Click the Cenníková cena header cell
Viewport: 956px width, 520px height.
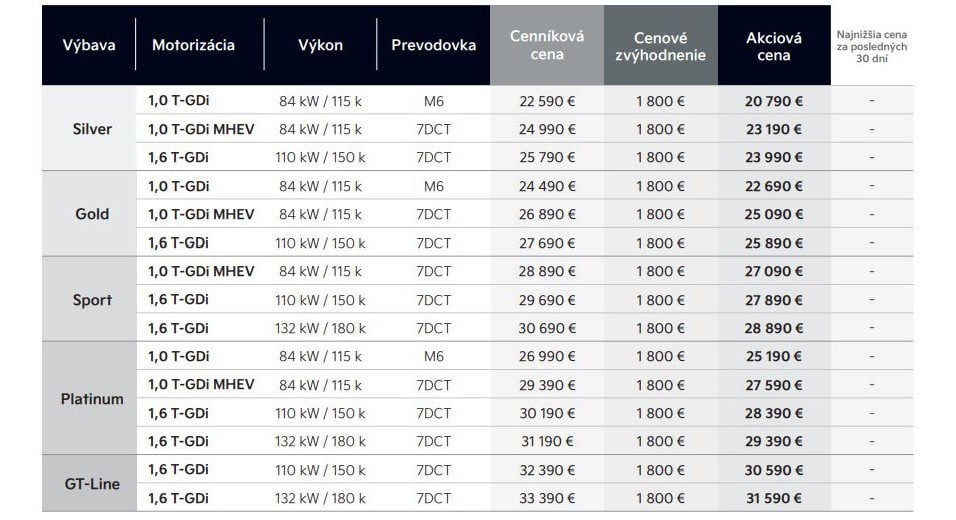pos(547,46)
